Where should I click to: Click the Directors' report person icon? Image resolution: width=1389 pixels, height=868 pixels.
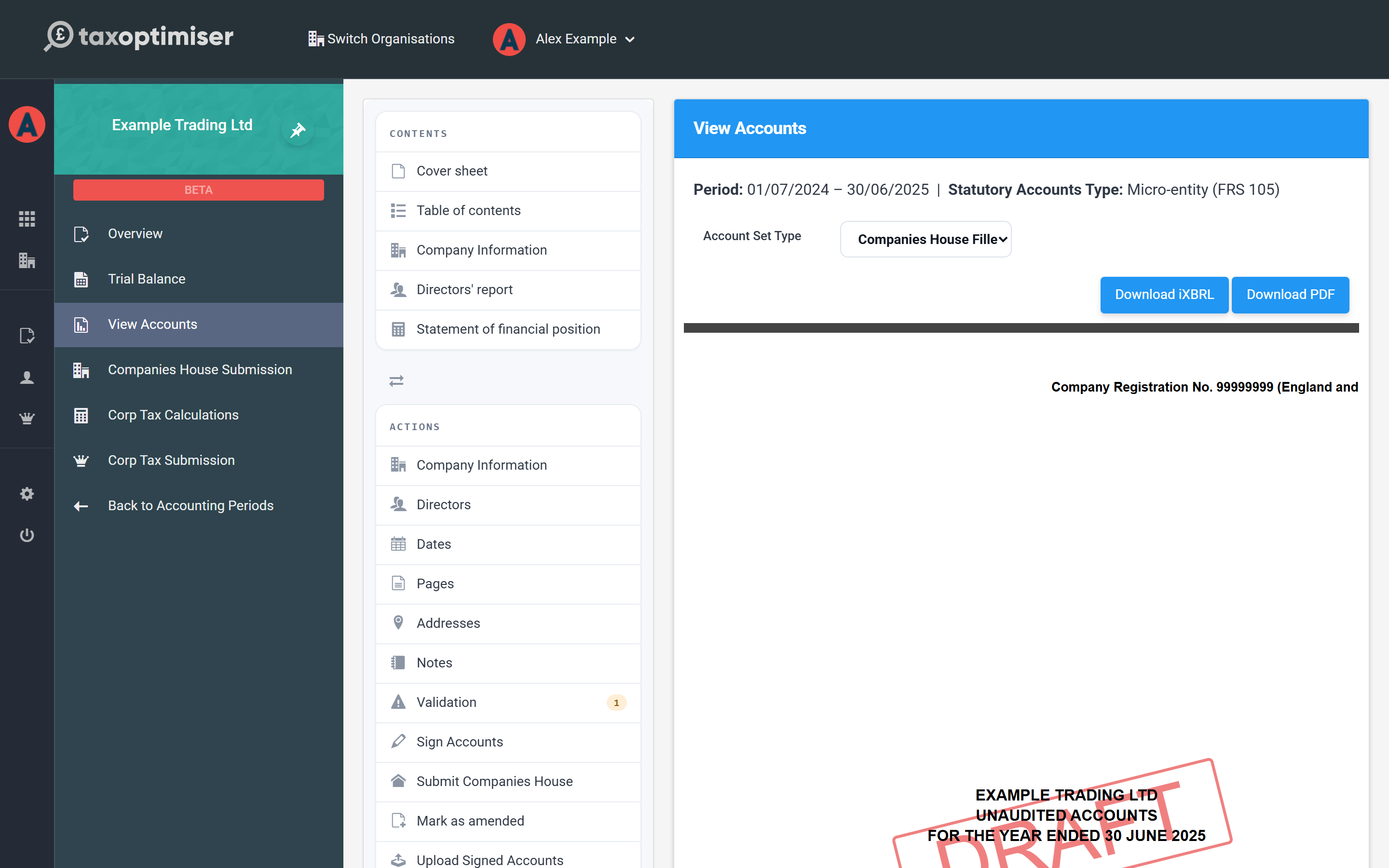398,290
